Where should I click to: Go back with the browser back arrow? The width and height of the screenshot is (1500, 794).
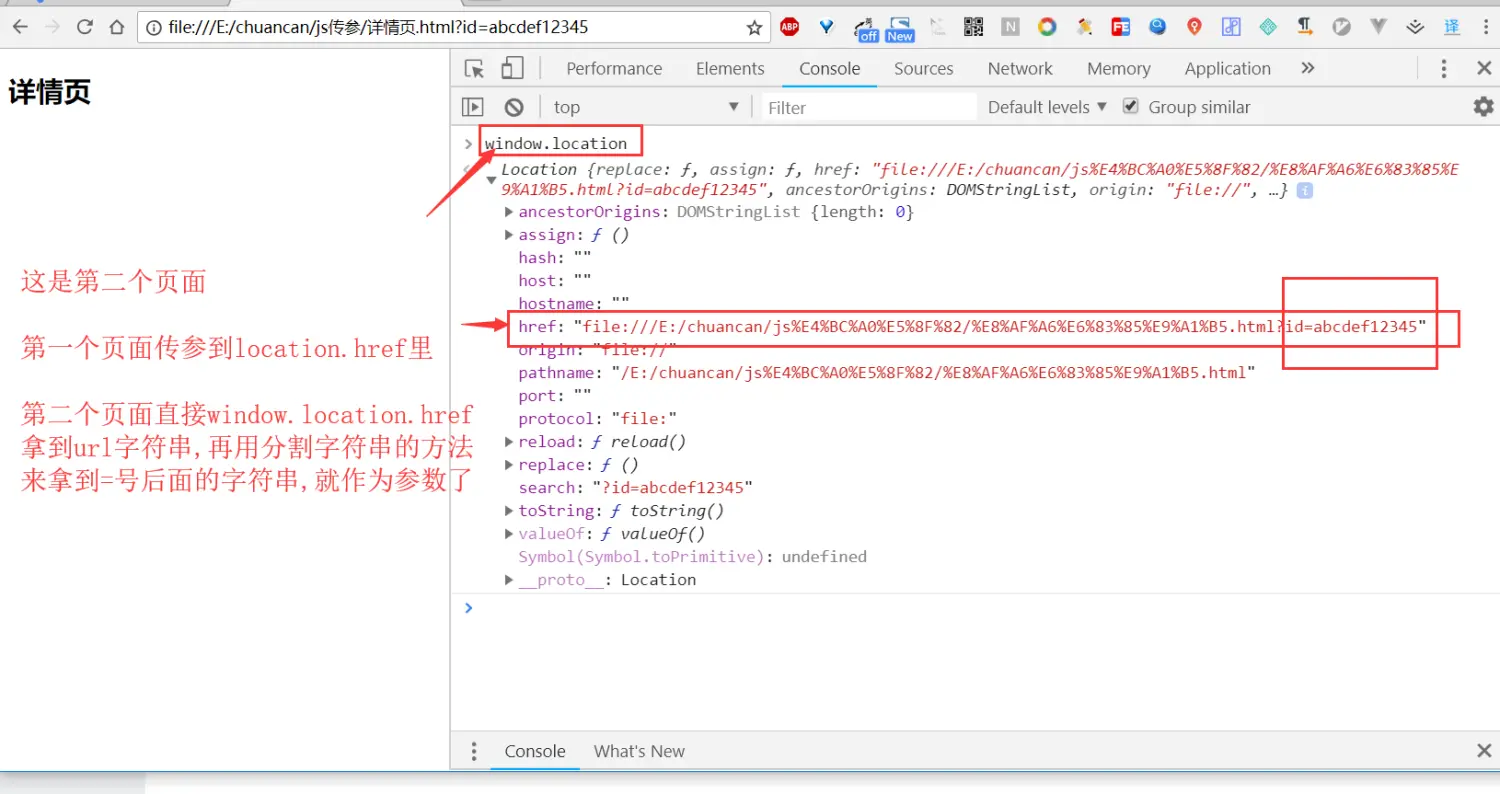19,27
